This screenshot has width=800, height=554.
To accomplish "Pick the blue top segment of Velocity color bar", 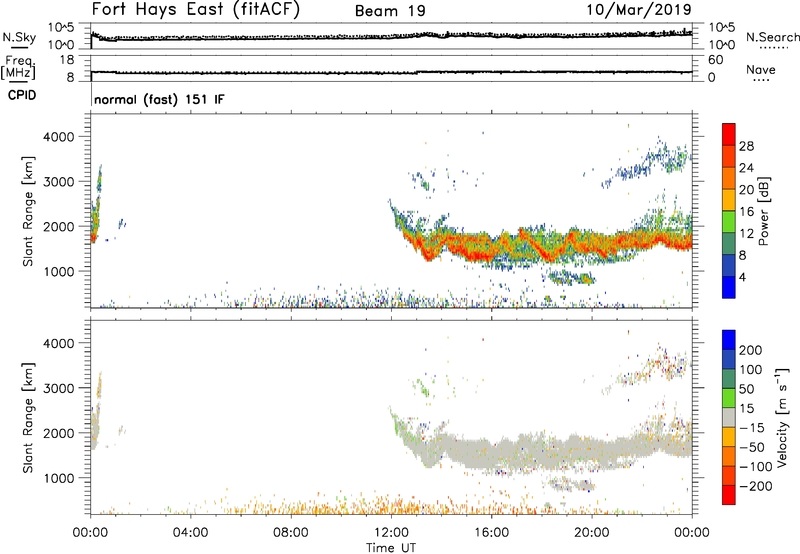I will 729,340.
